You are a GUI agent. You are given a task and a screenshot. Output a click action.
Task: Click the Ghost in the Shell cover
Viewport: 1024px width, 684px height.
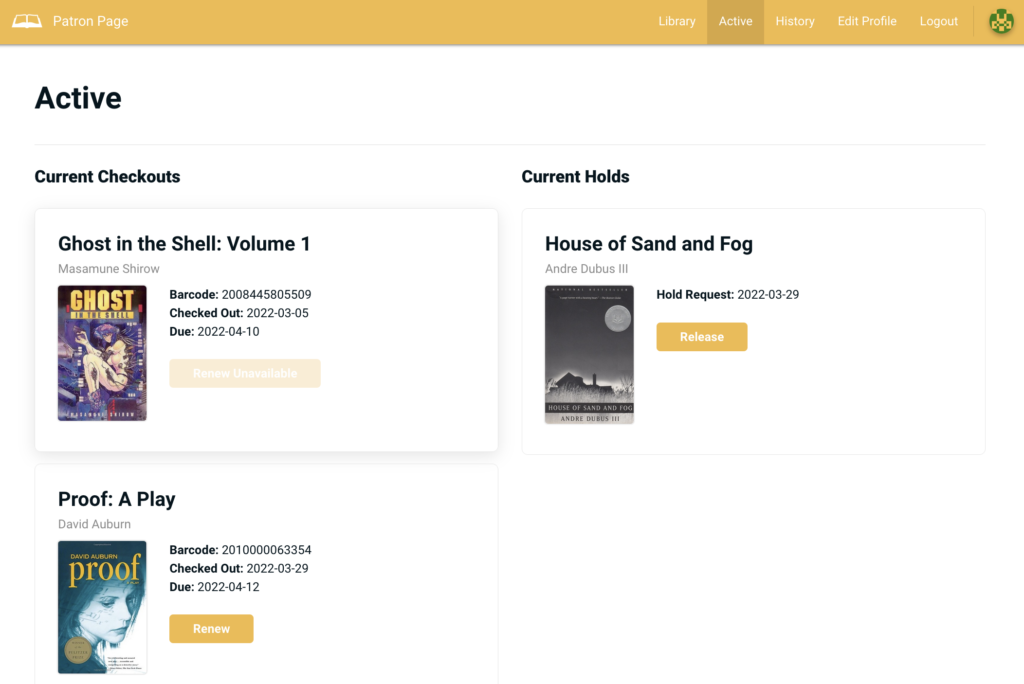pos(102,353)
